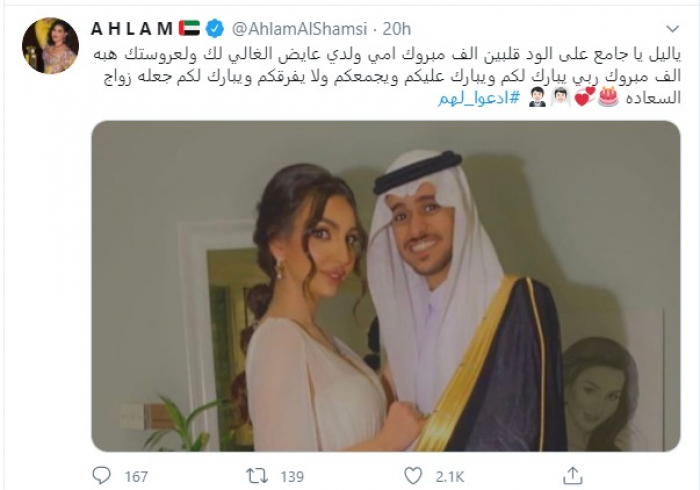This screenshot has height=490, width=700.
Task: Click the groom emoji near hashtag
Action: (x=538, y=97)
